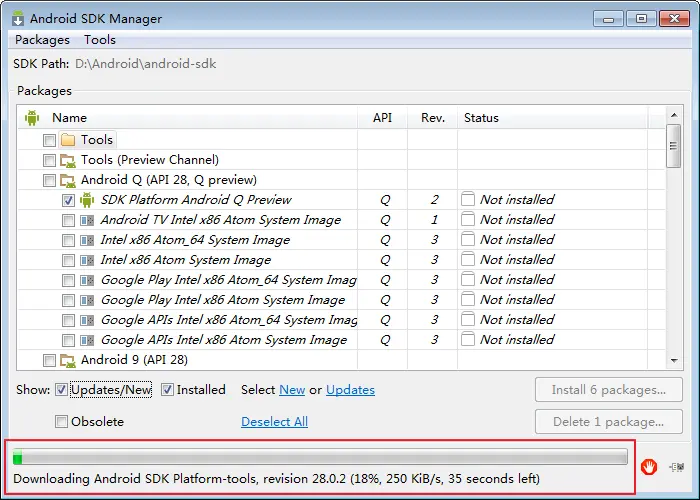Viewport: 700px width, 500px height.
Task: Click Google APIs Intel x86 Atom image icon
Action: click(x=87, y=341)
